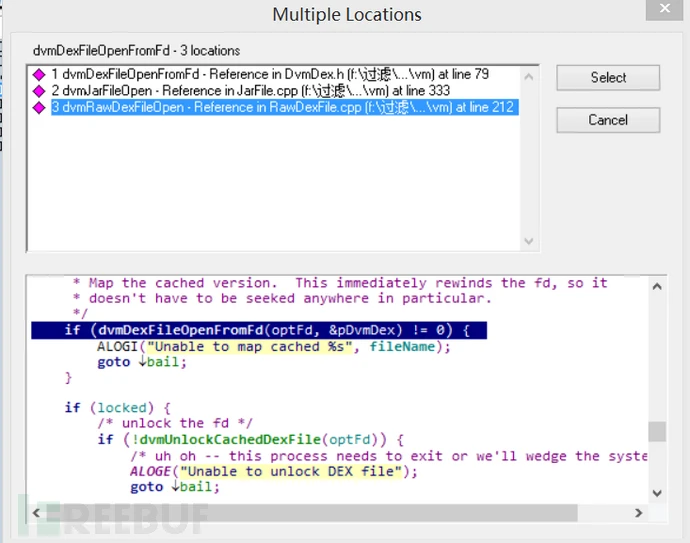Click the code preview scroll left arrow
The image size is (690, 543).
tap(37, 513)
